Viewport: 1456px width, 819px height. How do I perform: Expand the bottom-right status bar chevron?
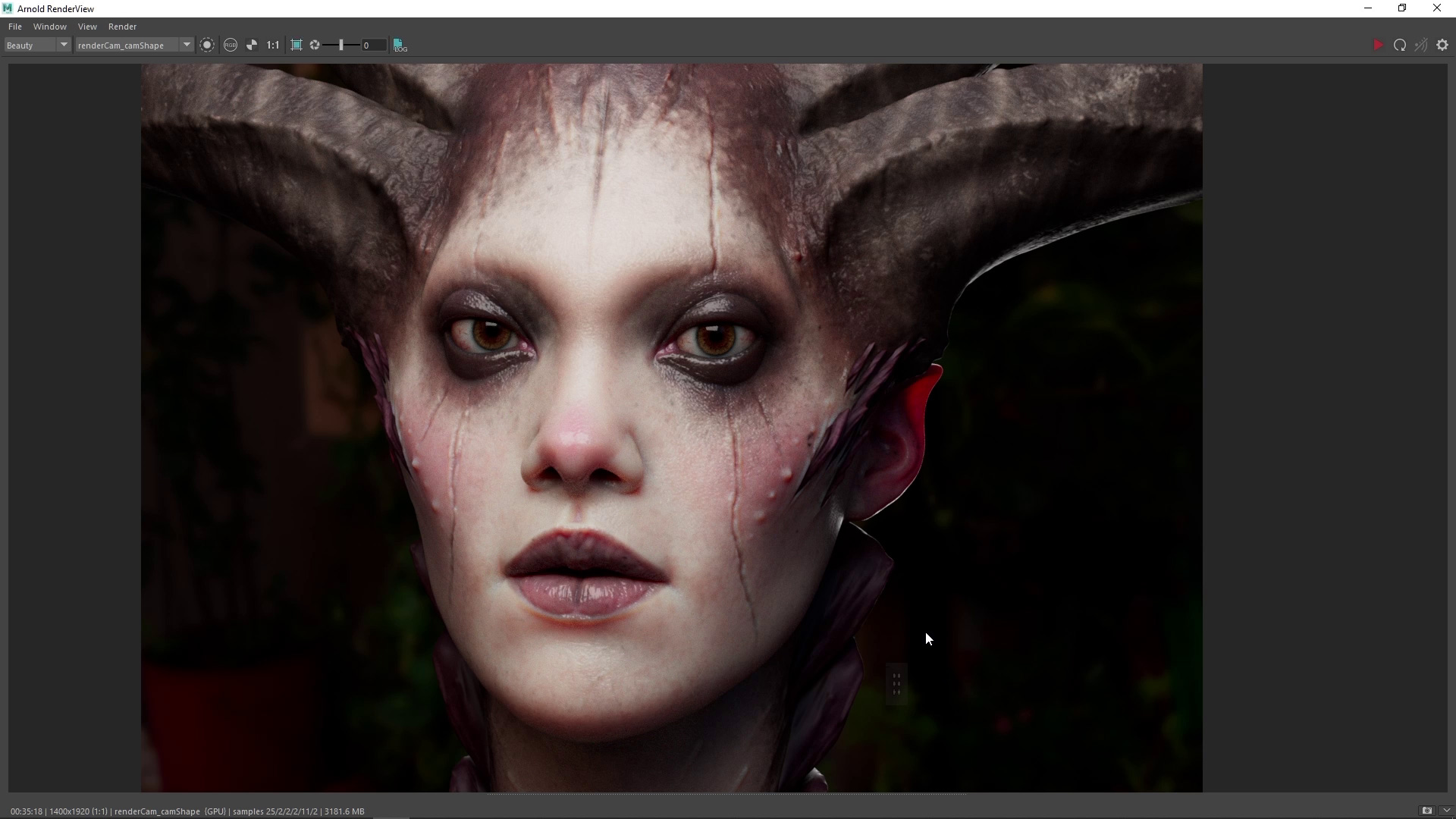pos(1447,811)
